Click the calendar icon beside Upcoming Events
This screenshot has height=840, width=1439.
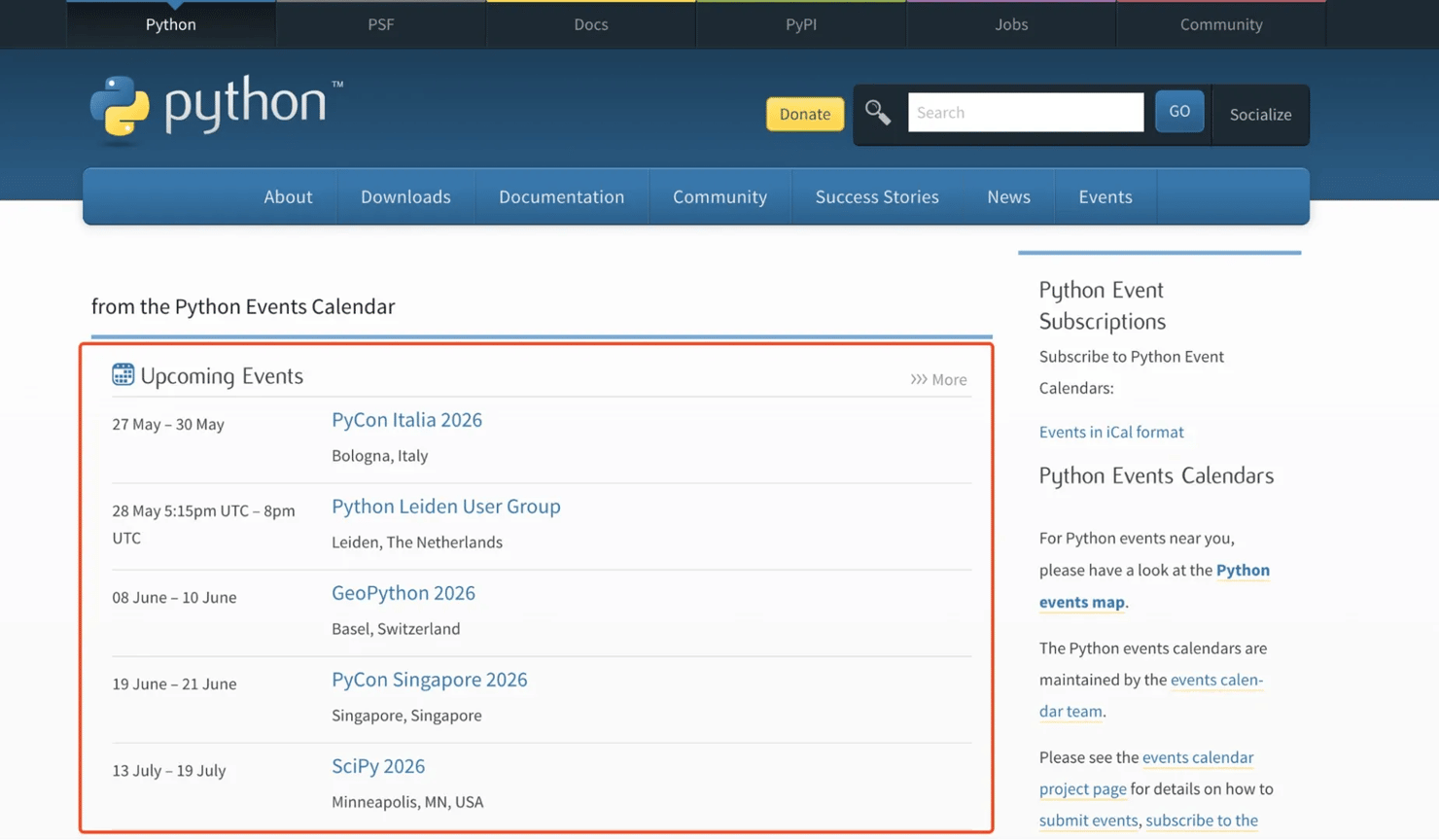point(123,374)
